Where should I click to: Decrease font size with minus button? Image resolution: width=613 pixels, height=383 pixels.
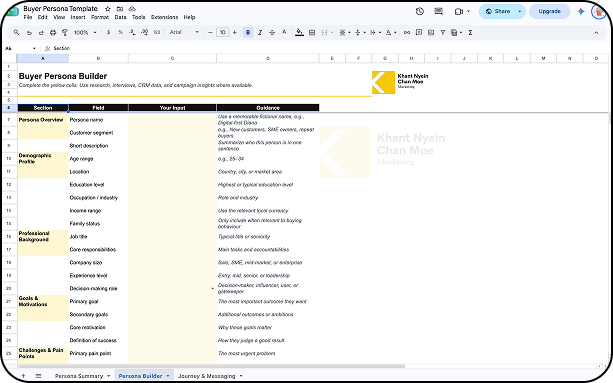tap(210, 32)
